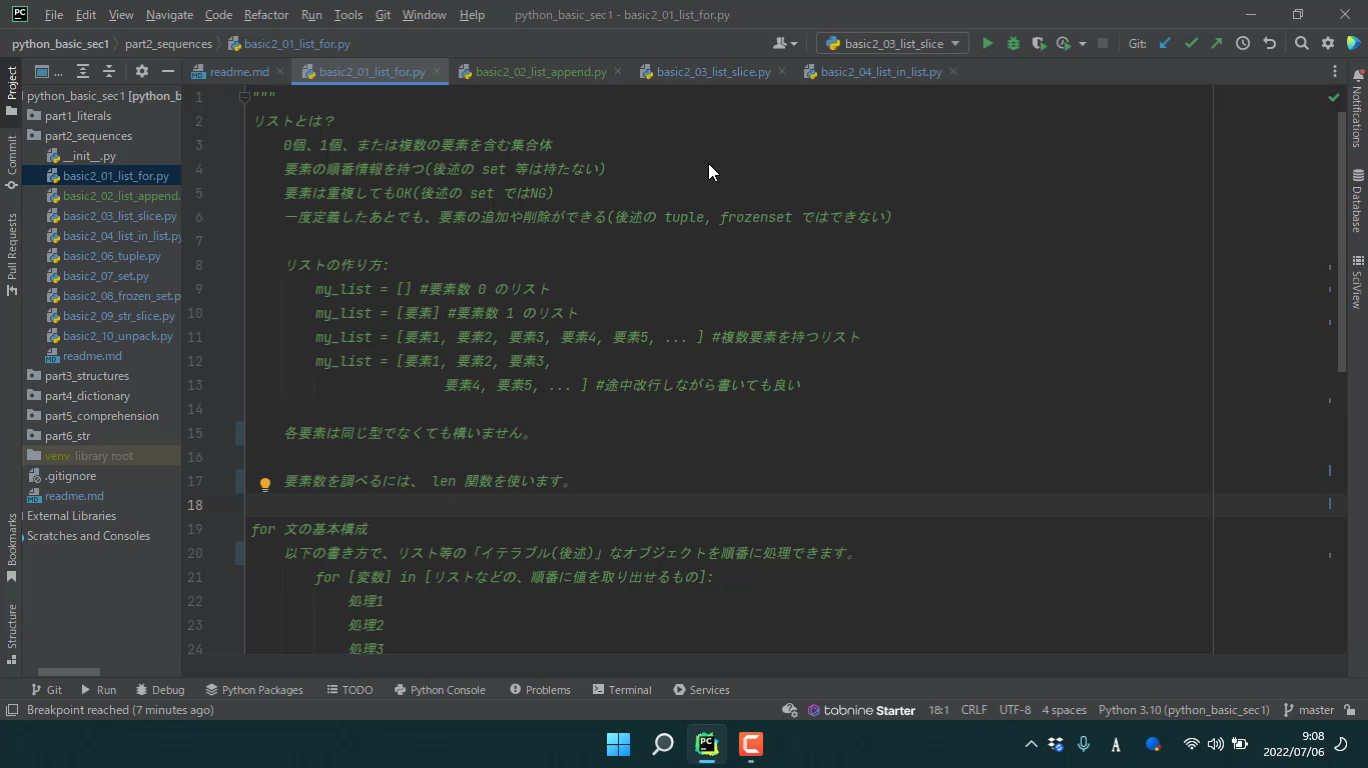Switch to basic2_04_list_in_list.py tab
The width and height of the screenshot is (1368, 768).
880,72
